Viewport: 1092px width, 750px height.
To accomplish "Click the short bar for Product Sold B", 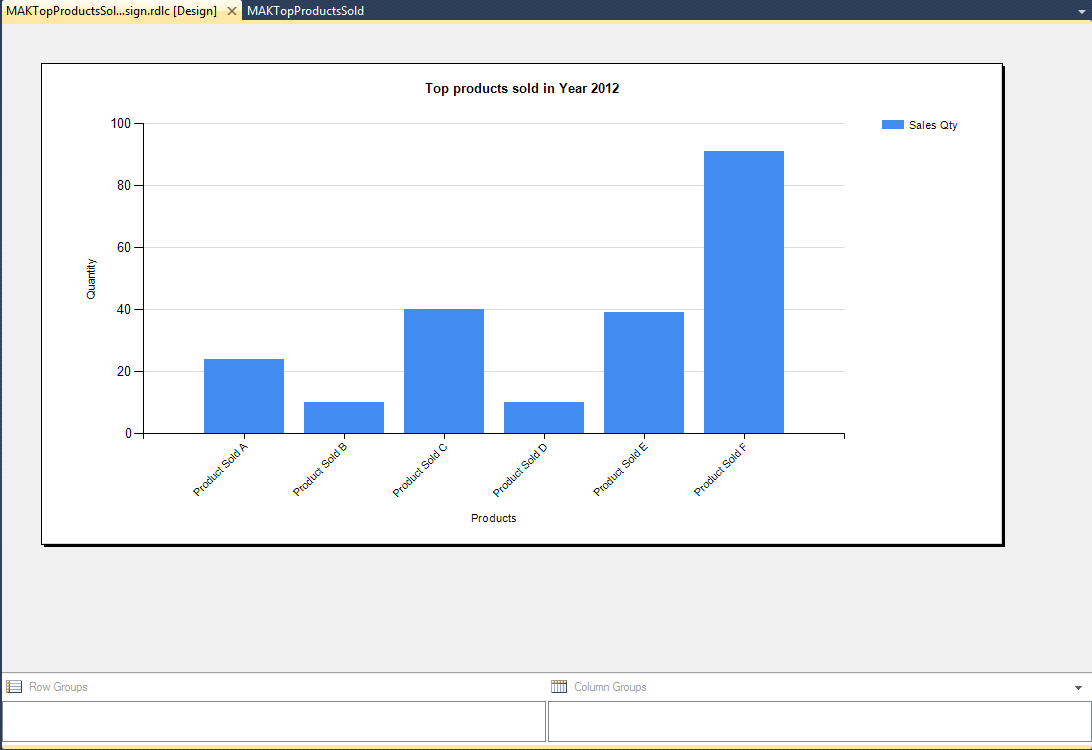I will [x=344, y=418].
